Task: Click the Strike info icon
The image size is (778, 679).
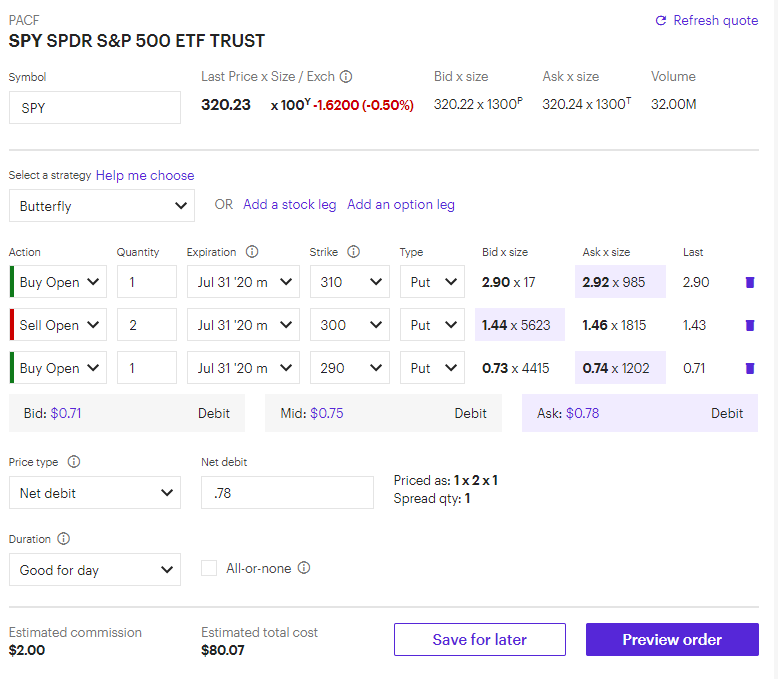Action: point(353,252)
